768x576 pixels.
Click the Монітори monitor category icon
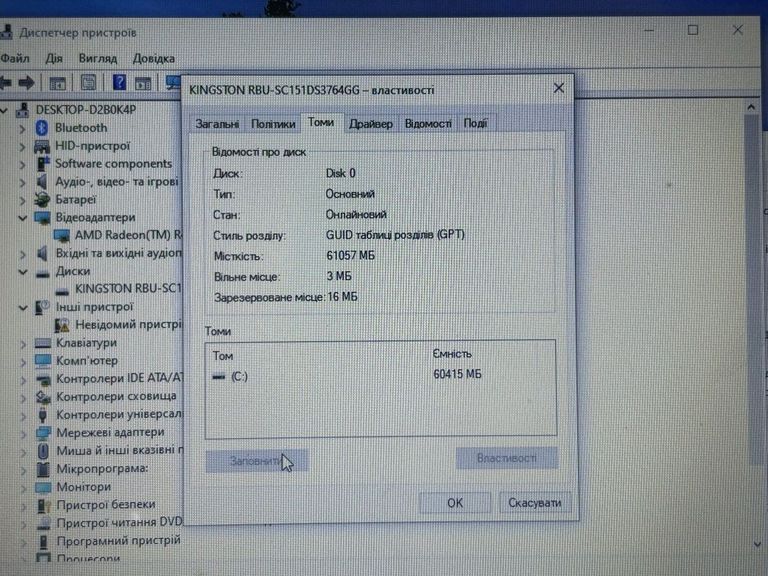[42, 487]
